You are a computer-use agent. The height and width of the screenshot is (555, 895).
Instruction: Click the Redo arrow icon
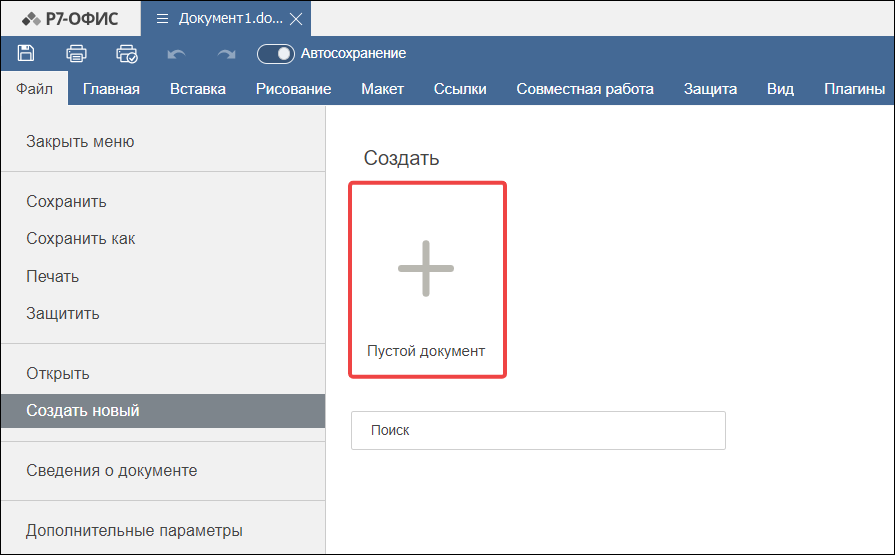[227, 54]
